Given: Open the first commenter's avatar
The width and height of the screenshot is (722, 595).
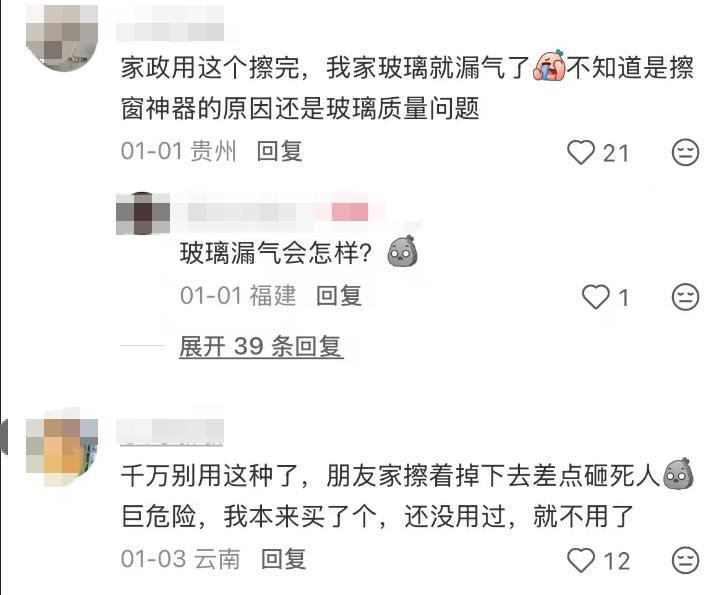Looking at the screenshot, I should 62,37.
